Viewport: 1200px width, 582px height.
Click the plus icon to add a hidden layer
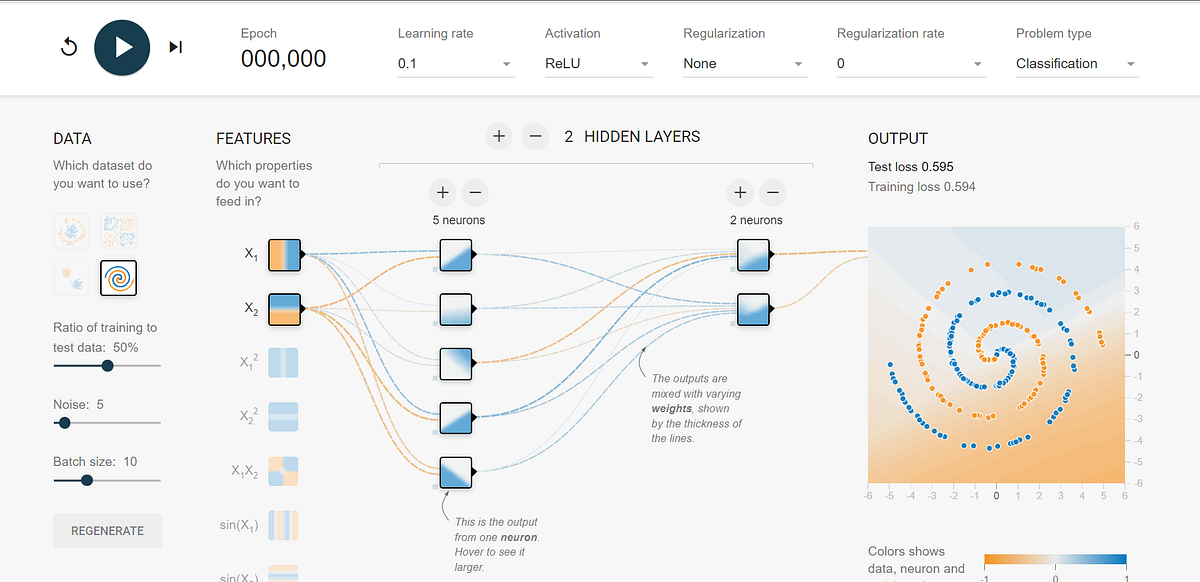(499, 136)
